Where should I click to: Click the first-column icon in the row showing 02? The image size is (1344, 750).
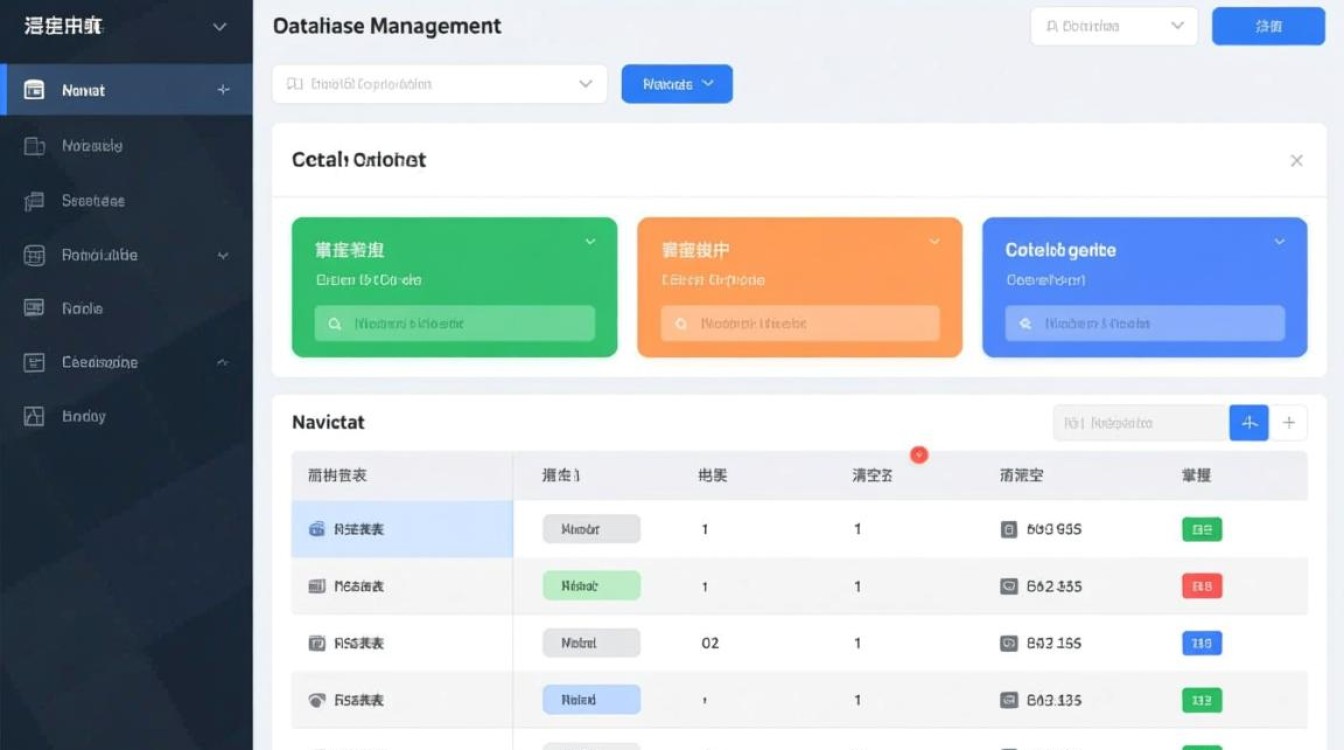coord(317,643)
